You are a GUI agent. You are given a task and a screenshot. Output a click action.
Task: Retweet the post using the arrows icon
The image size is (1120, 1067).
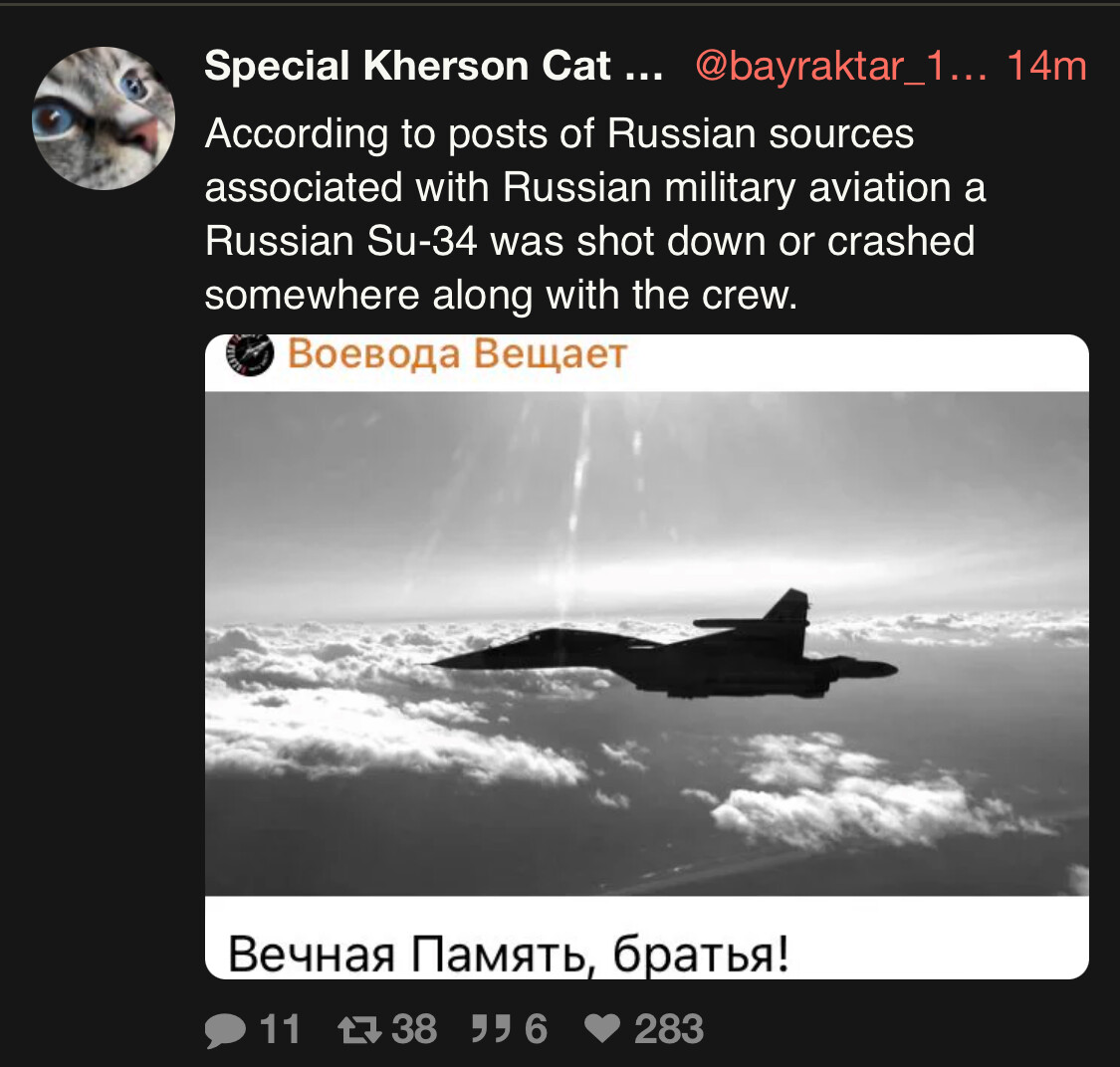click(359, 1030)
